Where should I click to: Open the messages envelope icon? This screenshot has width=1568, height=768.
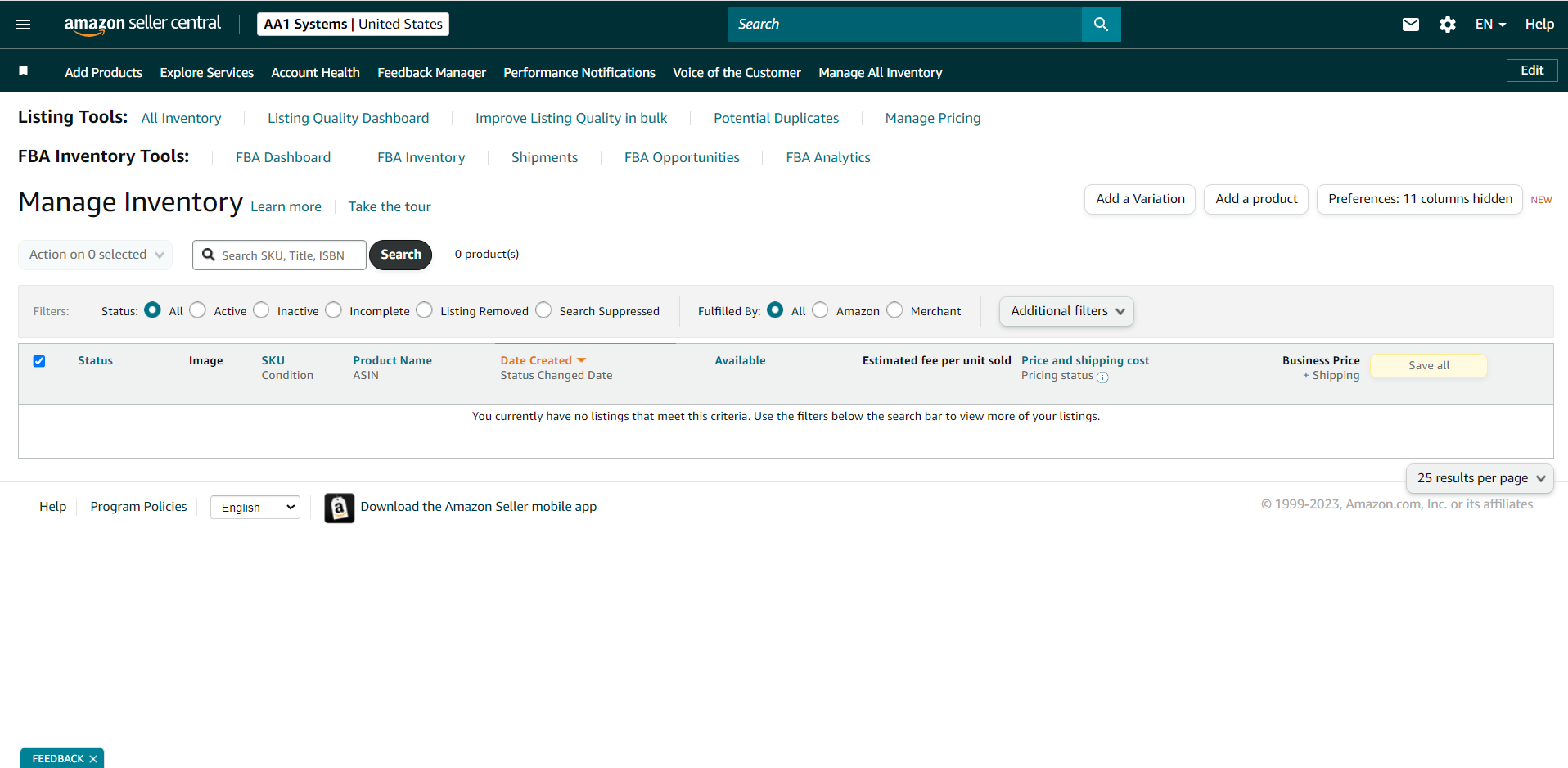[1410, 25]
